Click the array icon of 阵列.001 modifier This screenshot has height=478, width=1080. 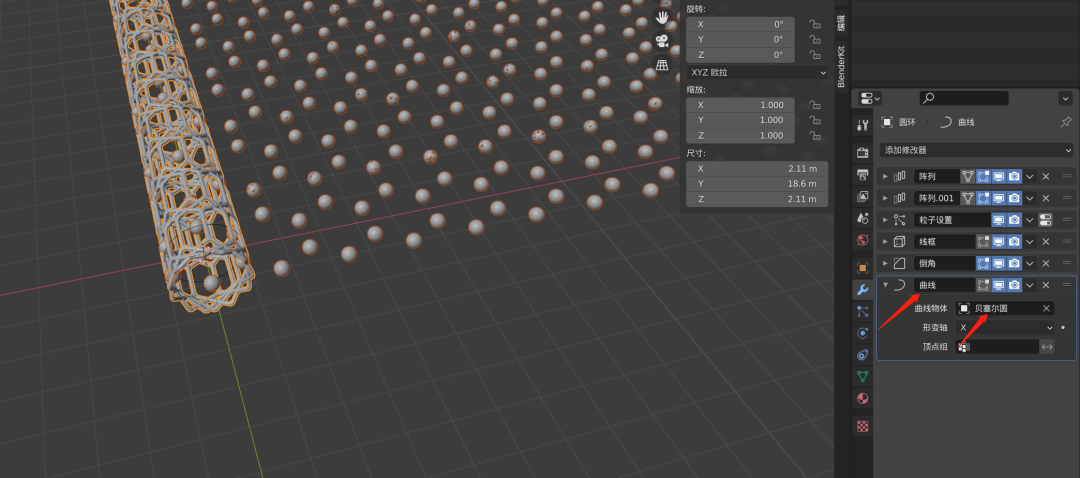coord(900,198)
